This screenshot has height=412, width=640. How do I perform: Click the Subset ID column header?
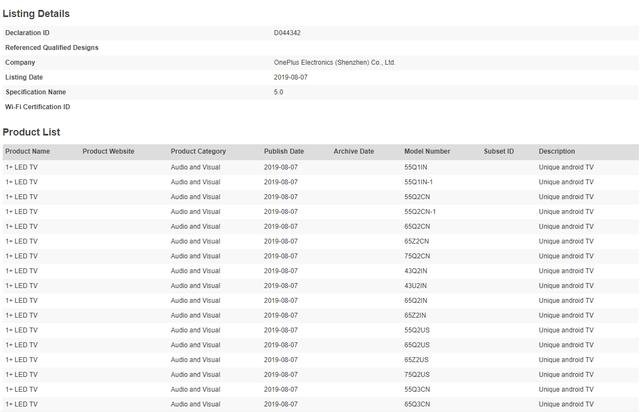[x=499, y=151]
